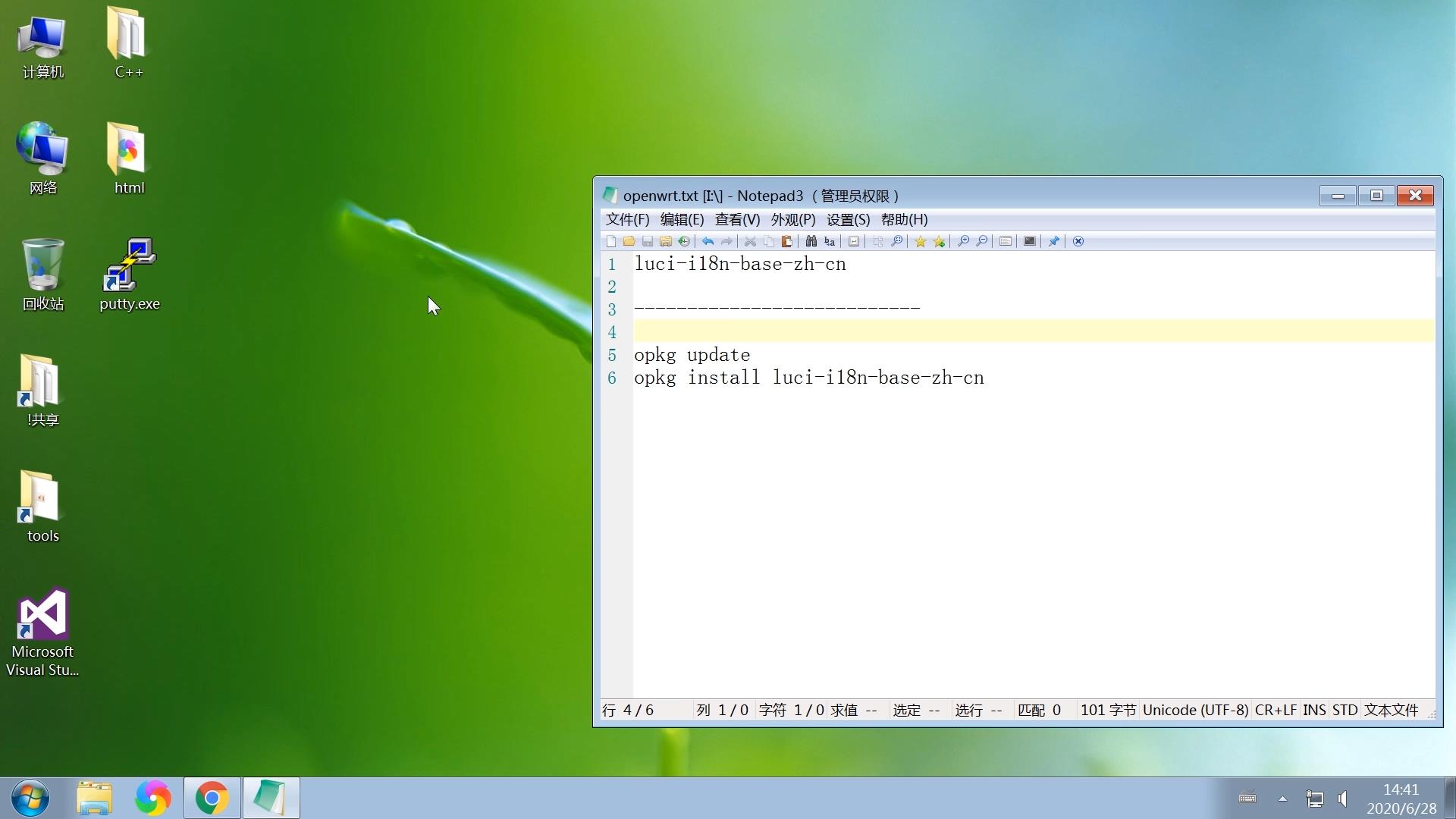Viewport: 1456px width, 819px height.
Task: Click the Open file folder icon
Action: point(629,241)
